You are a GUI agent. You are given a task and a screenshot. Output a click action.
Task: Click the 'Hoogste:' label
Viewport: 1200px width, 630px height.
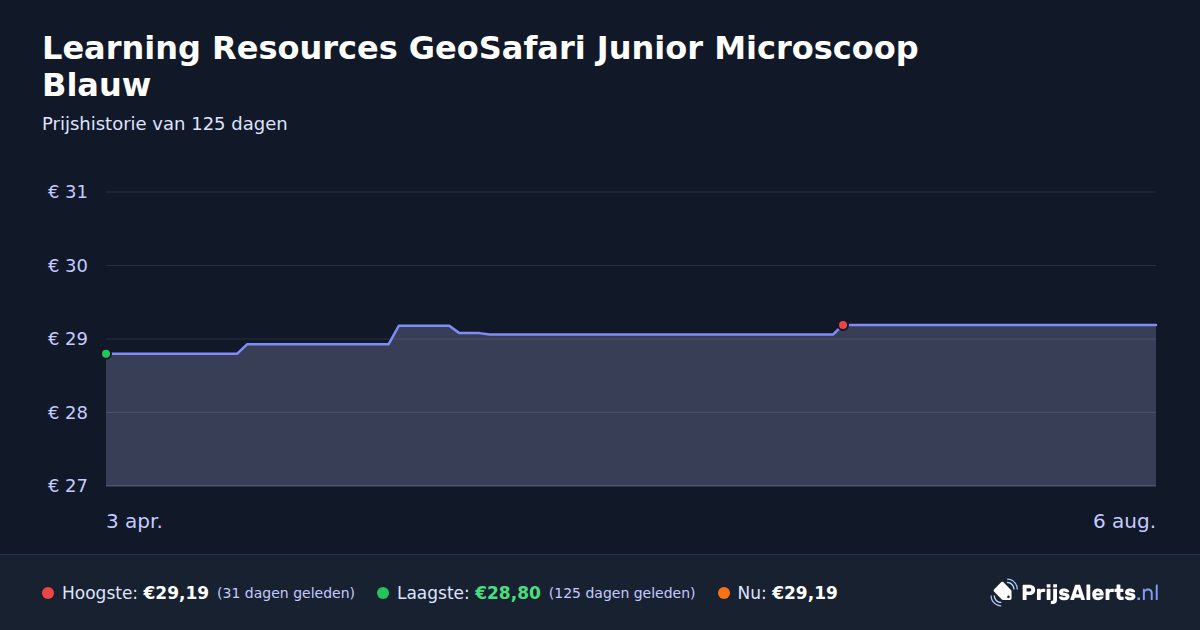click(100, 593)
